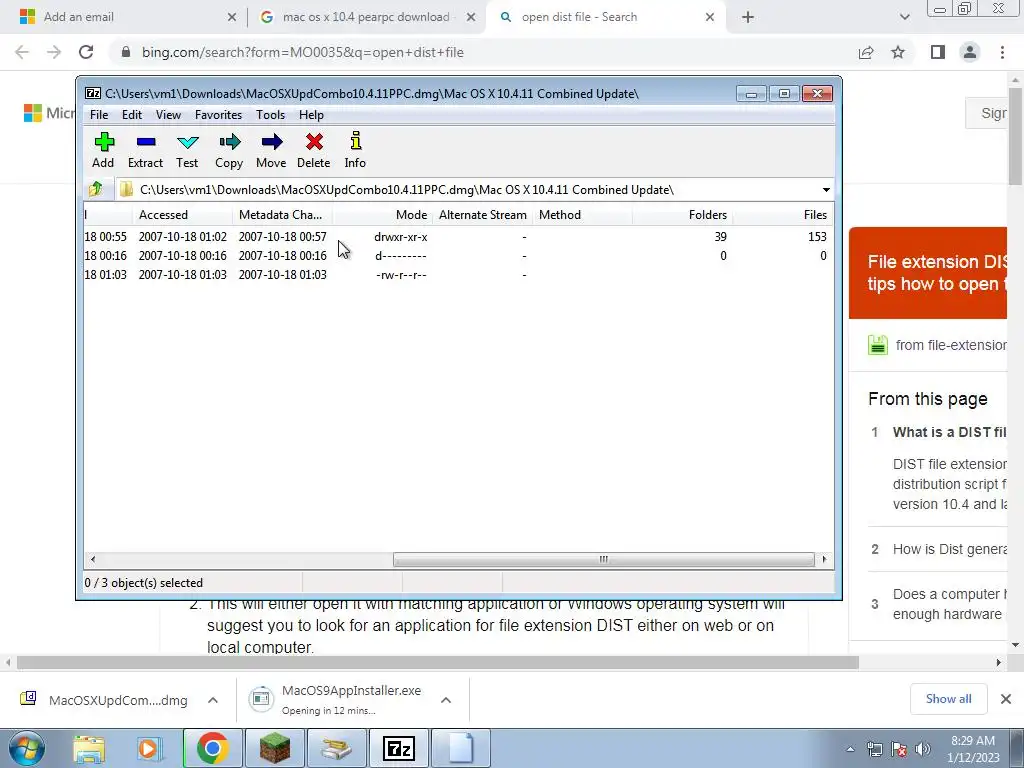This screenshot has height=768, width=1024.
Task: Click the Chrome address bar URL
Action: pos(303,52)
